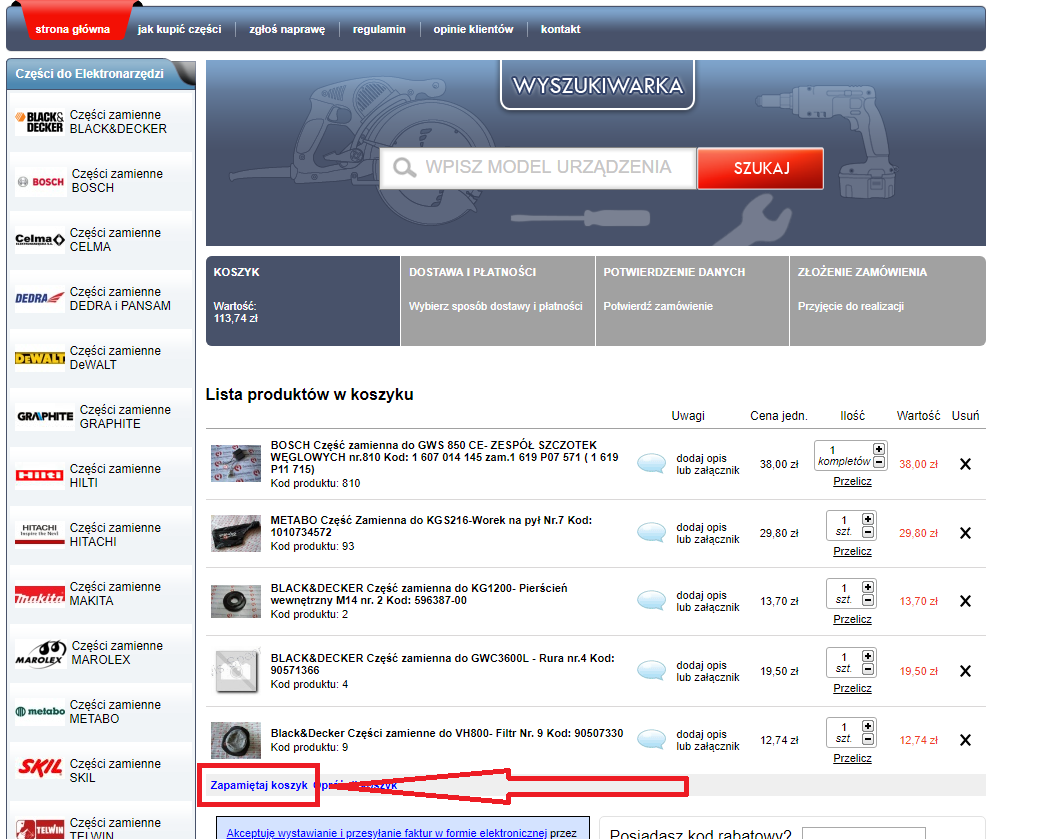Click the electronic invoices acceptance link

click(x=386, y=833)
